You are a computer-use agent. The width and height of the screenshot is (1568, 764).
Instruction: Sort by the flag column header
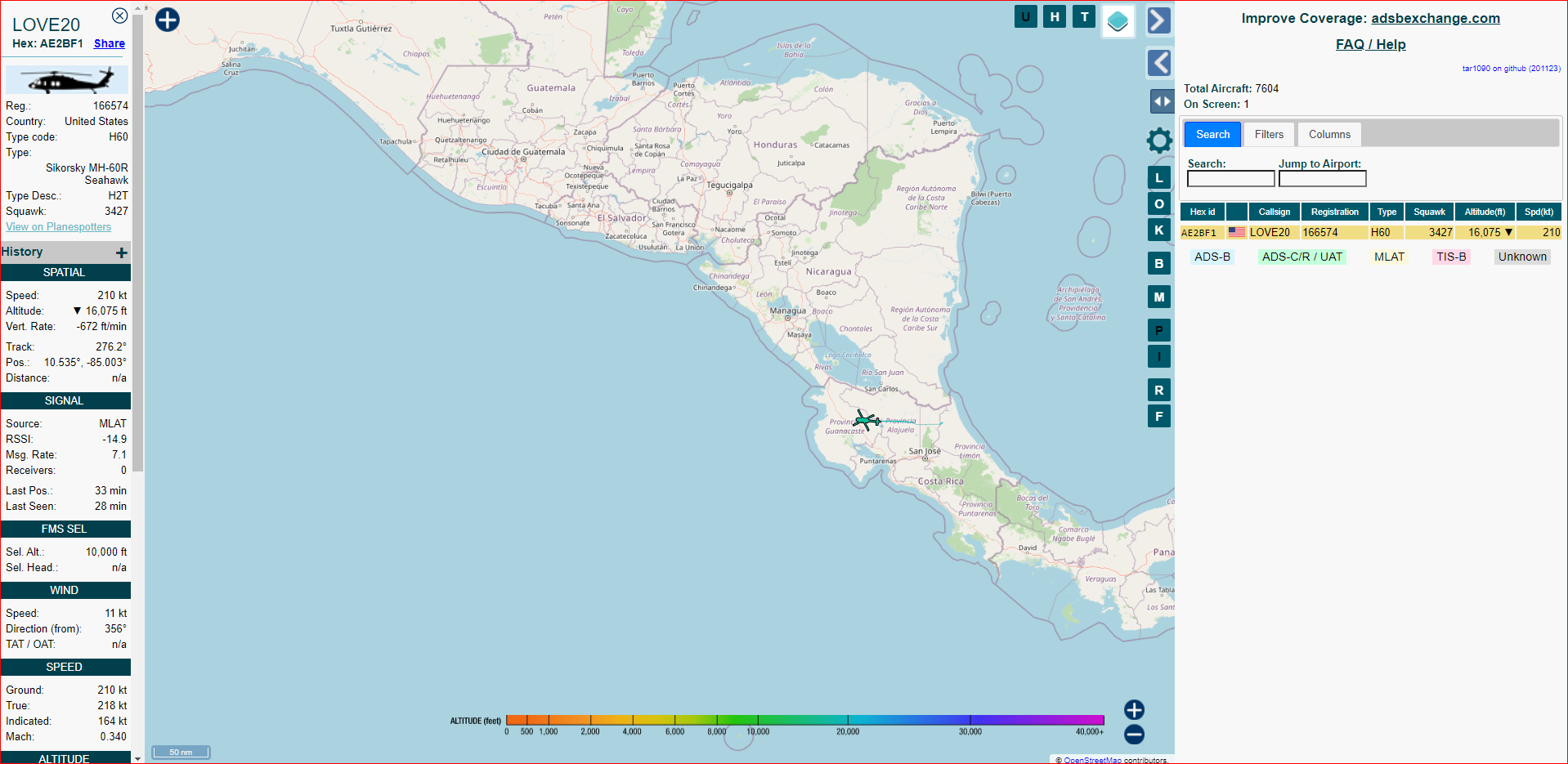(x=1236, y=212)
